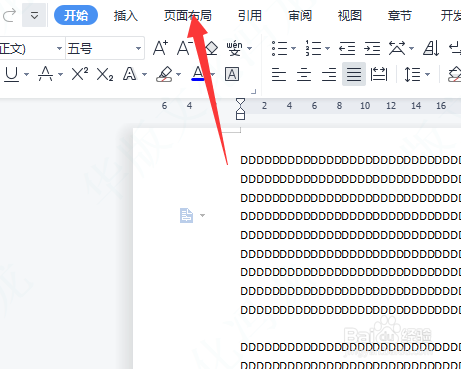The height and width of the screenshot is (369, 461).
Task: Click the Chinese layout icon
Action: tap(397, 48)
